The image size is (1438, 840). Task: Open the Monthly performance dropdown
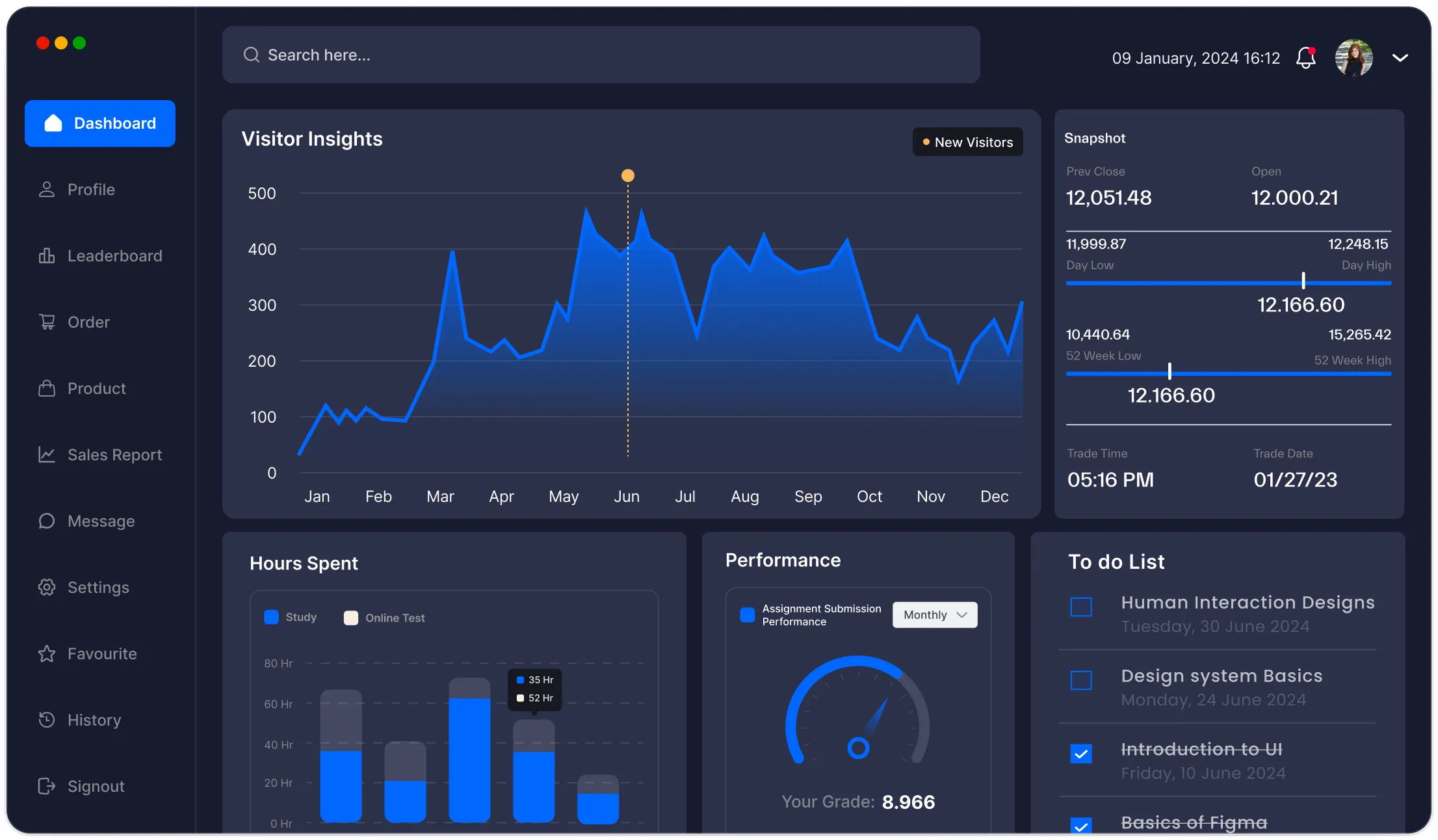pyautogui.click(x=934, y=614)
